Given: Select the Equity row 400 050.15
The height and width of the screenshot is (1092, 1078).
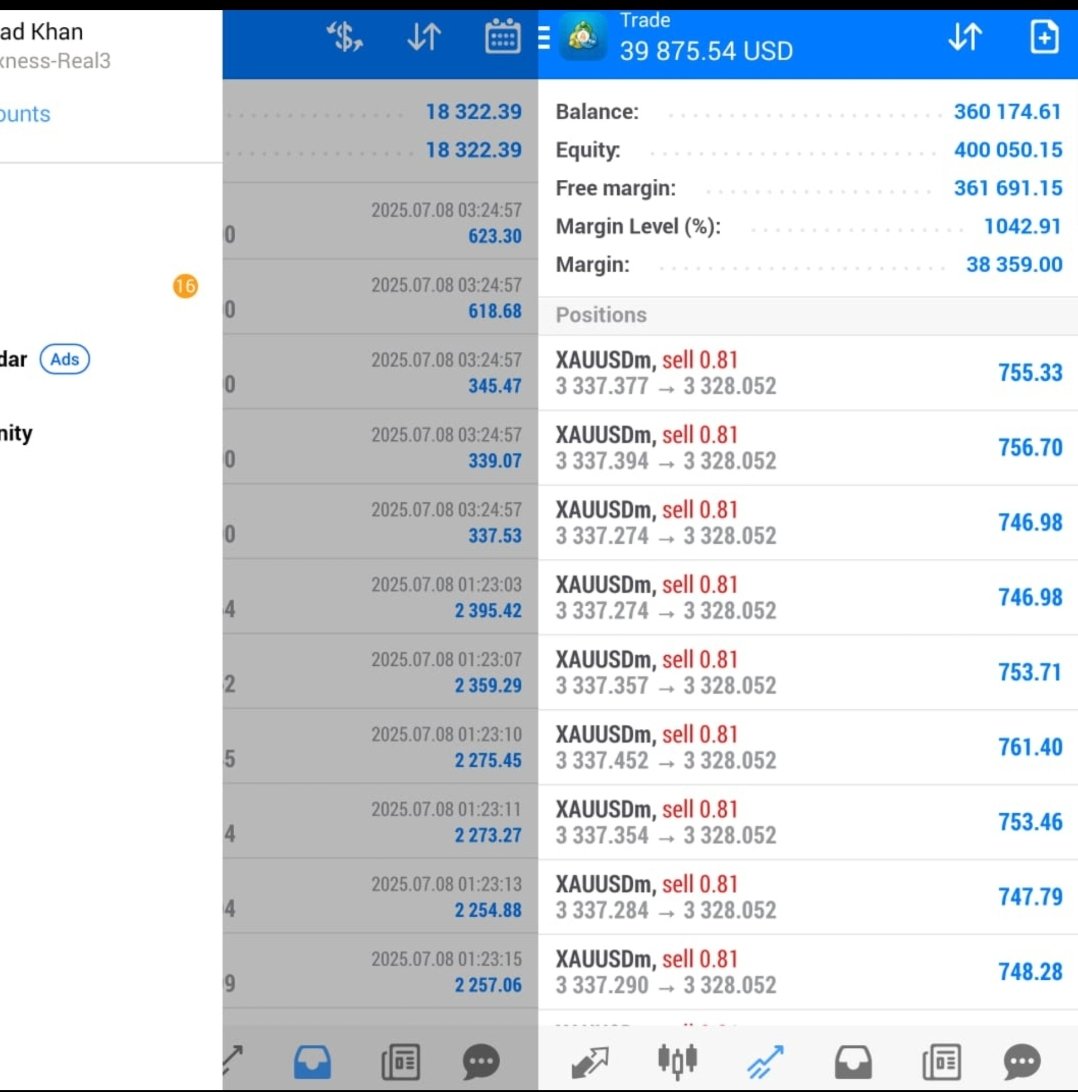Looking at the screenshot, I should (808, 150).
